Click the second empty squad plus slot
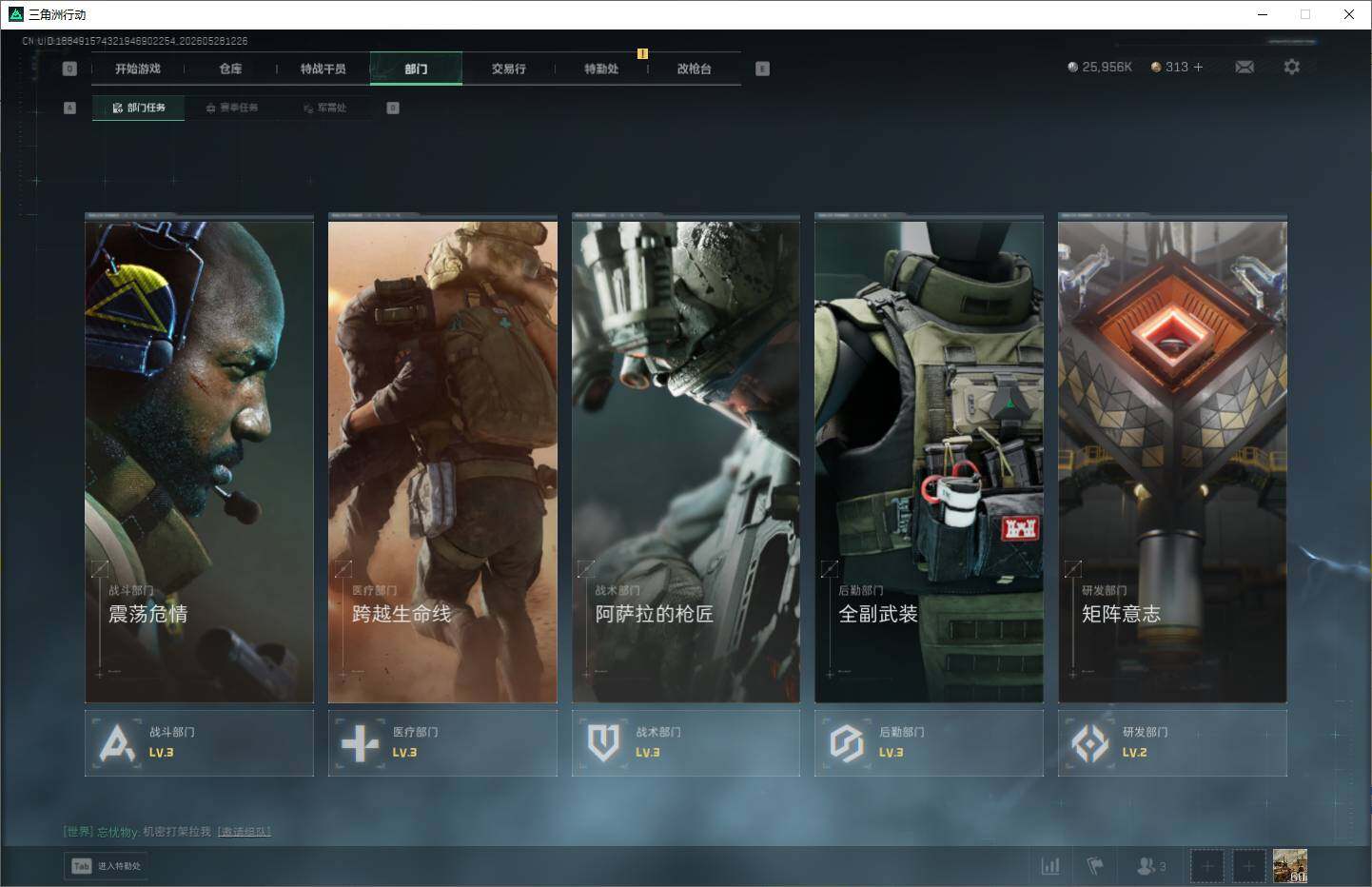1372x887 pixels. click(1248, 866)
